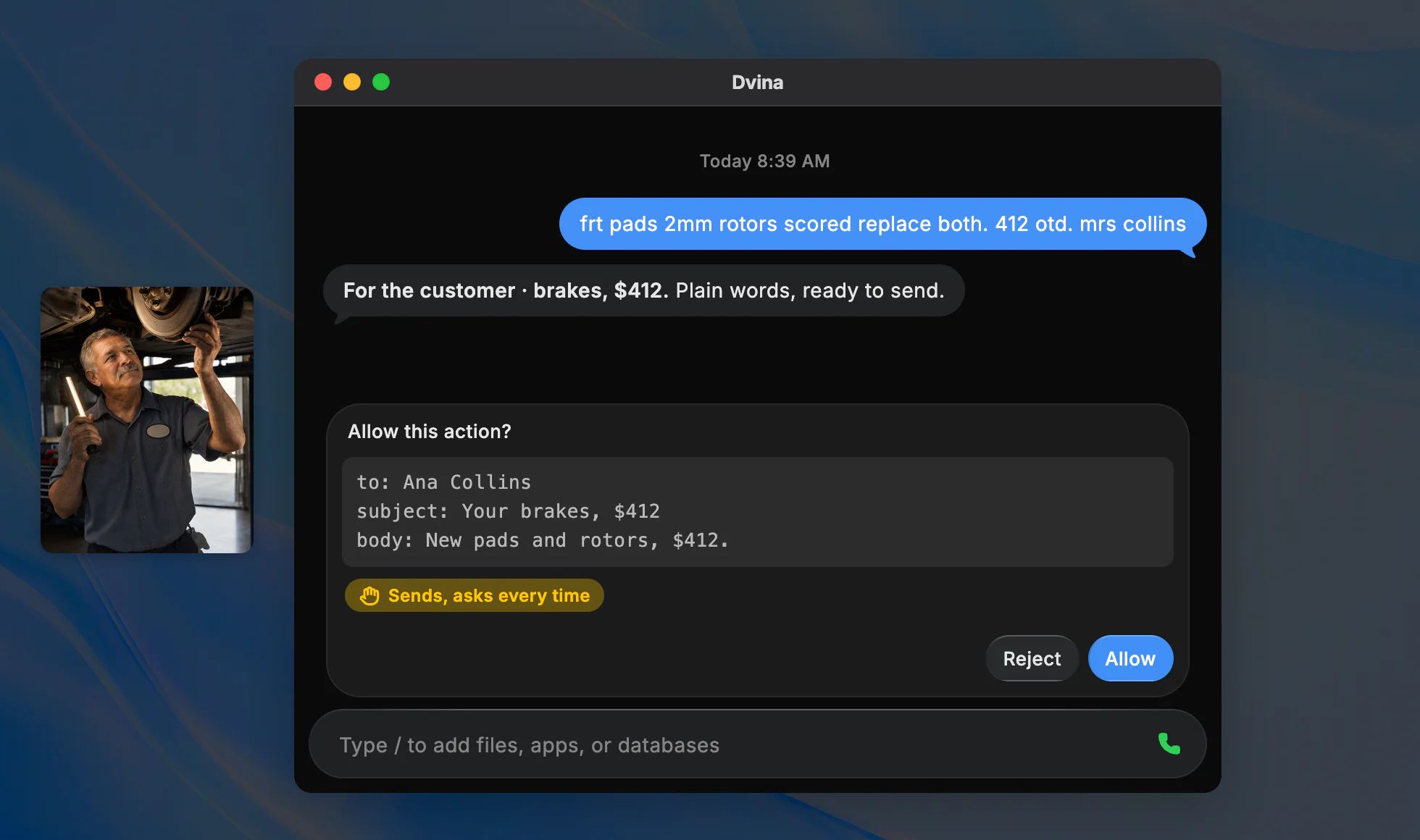Minimize the Dvina window
1420x840 pixels.
[x=352, y=82]
